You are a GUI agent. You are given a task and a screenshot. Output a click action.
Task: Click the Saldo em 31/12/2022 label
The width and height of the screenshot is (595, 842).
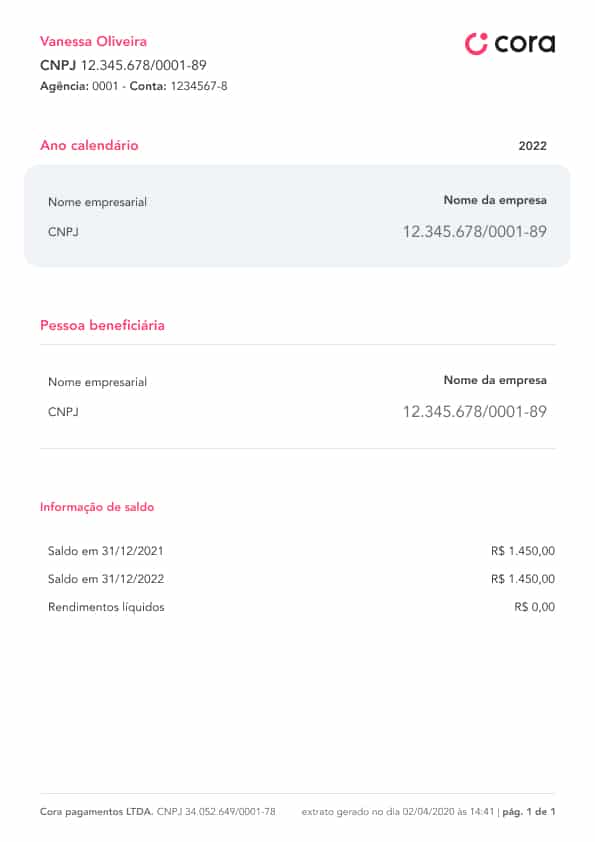point(106,579)
